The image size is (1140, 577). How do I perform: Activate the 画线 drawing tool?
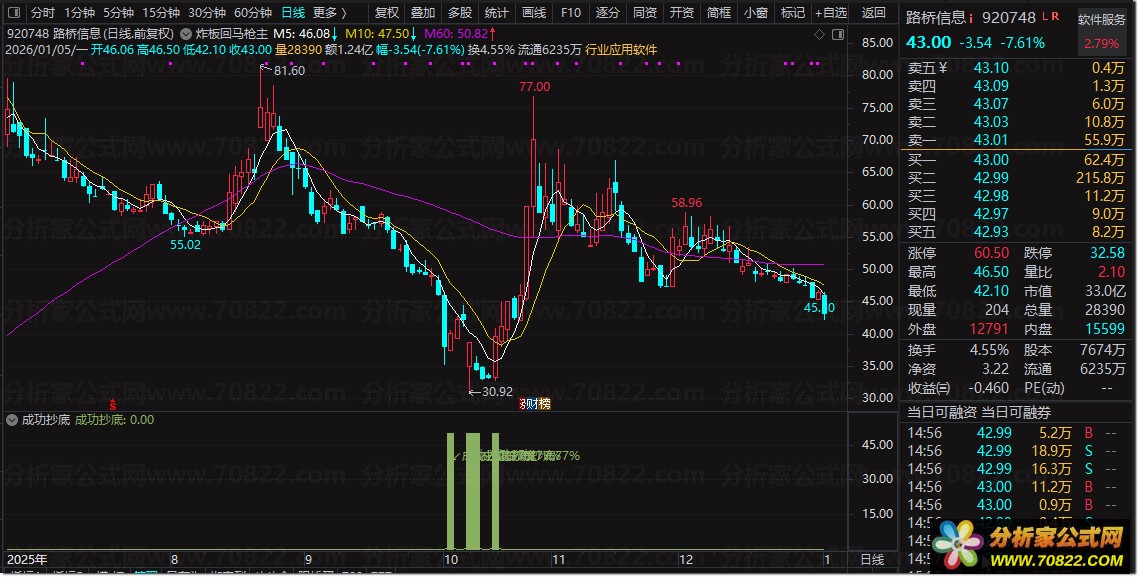coord(534,12)
